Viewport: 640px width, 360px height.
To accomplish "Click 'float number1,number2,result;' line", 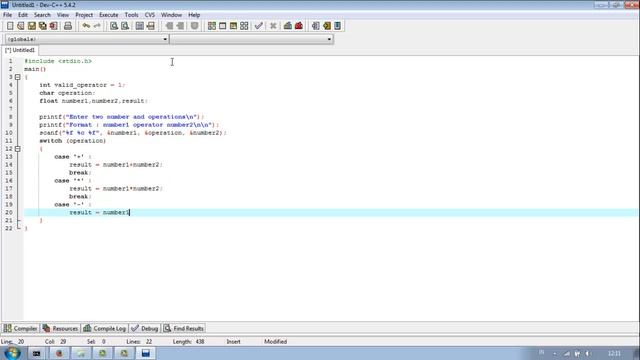I will pyautogui.click(x=93, y=101).
